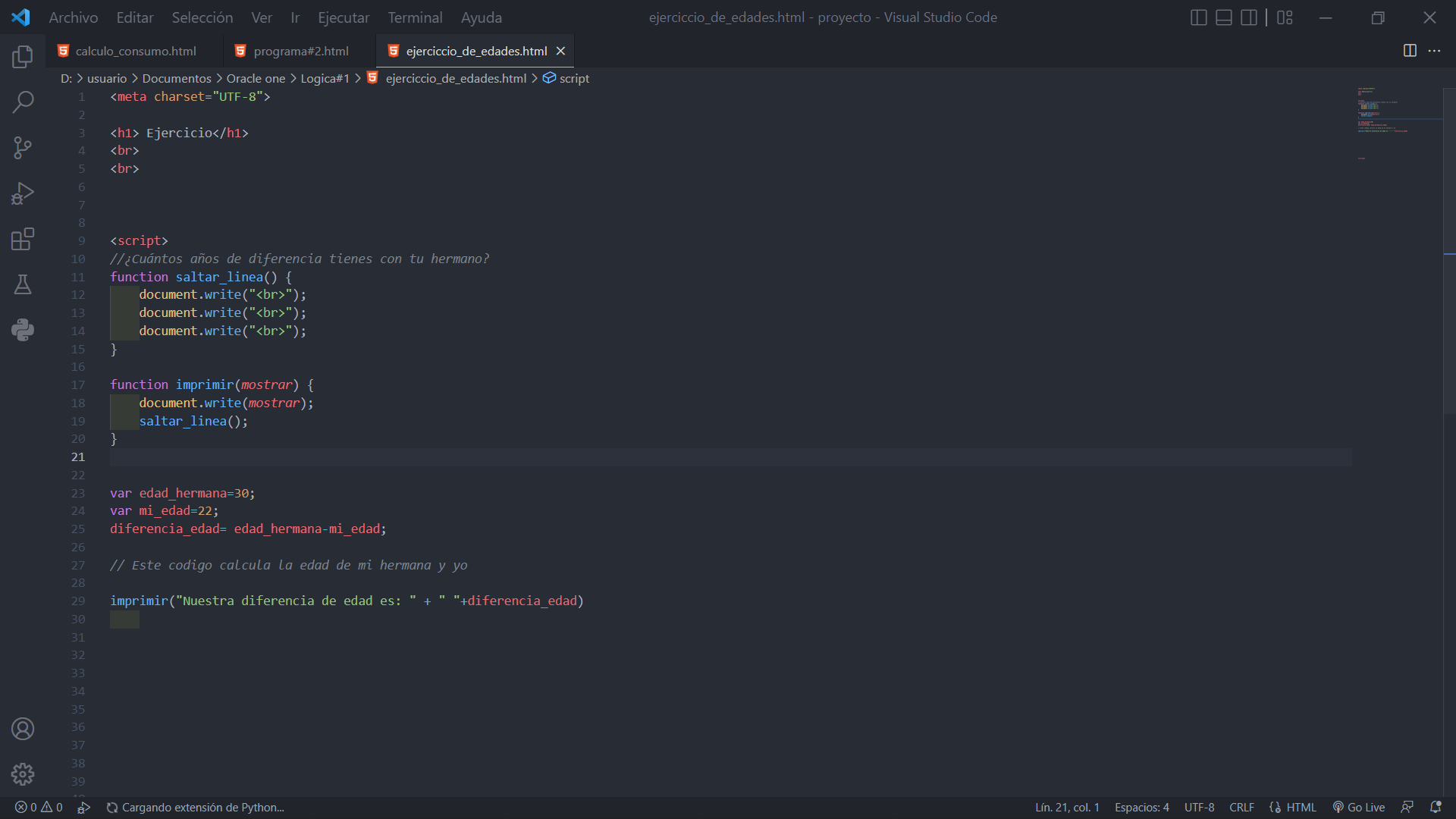1456x819 pixels.
Task: Close the ejerciccio_de_edades.html tab
Action: tap(561, 51)
